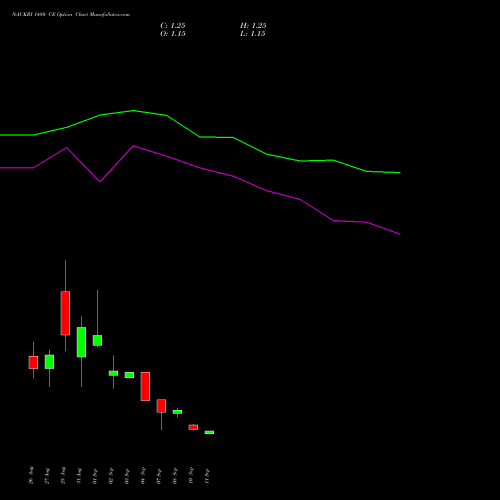This screenshot has width=500, height=500.
Task: Click the 04 Sep date axis label
Action: click(x=143, y=476)
